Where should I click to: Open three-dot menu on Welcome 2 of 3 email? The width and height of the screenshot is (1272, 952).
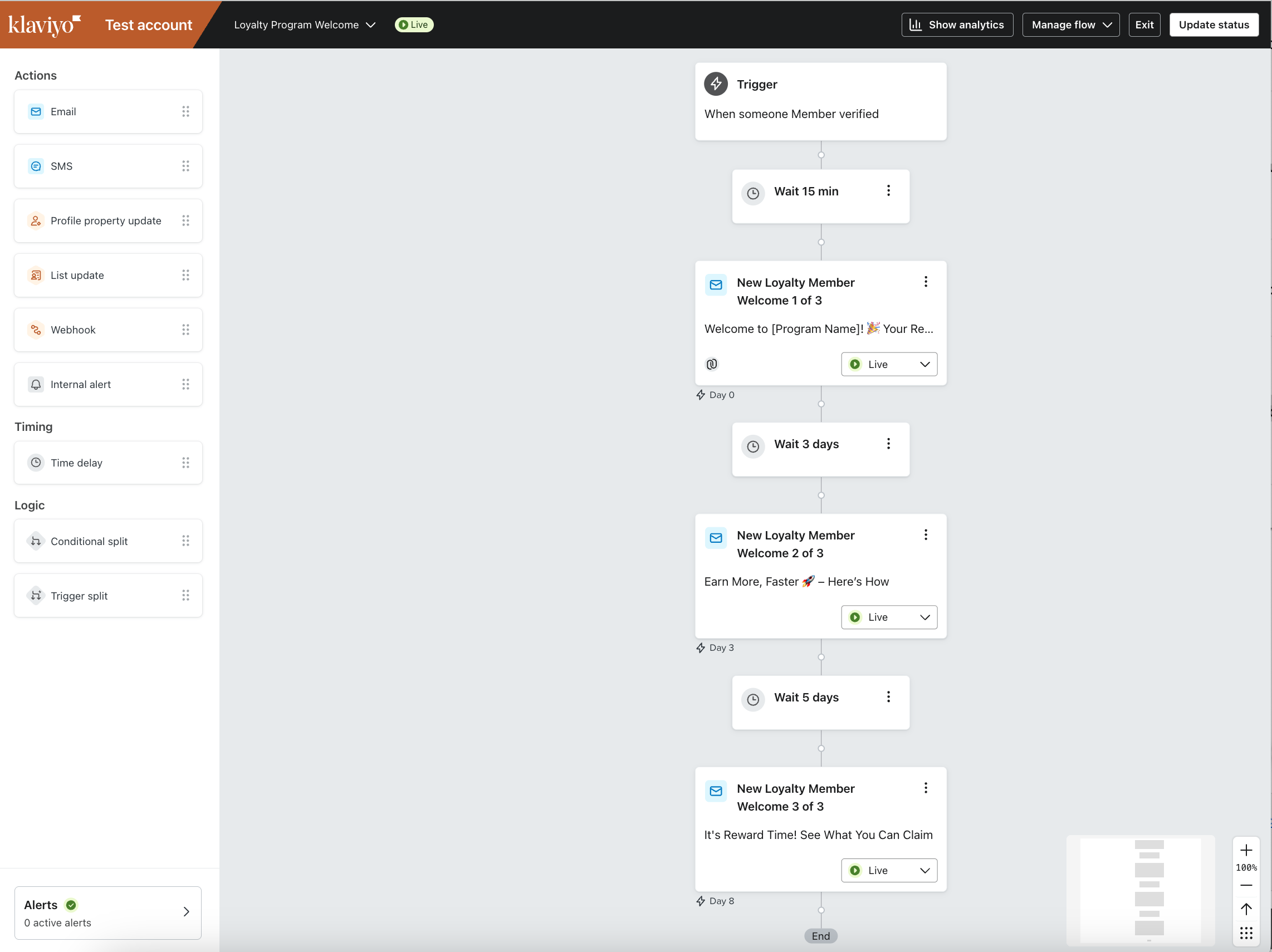tap(925, 535)
